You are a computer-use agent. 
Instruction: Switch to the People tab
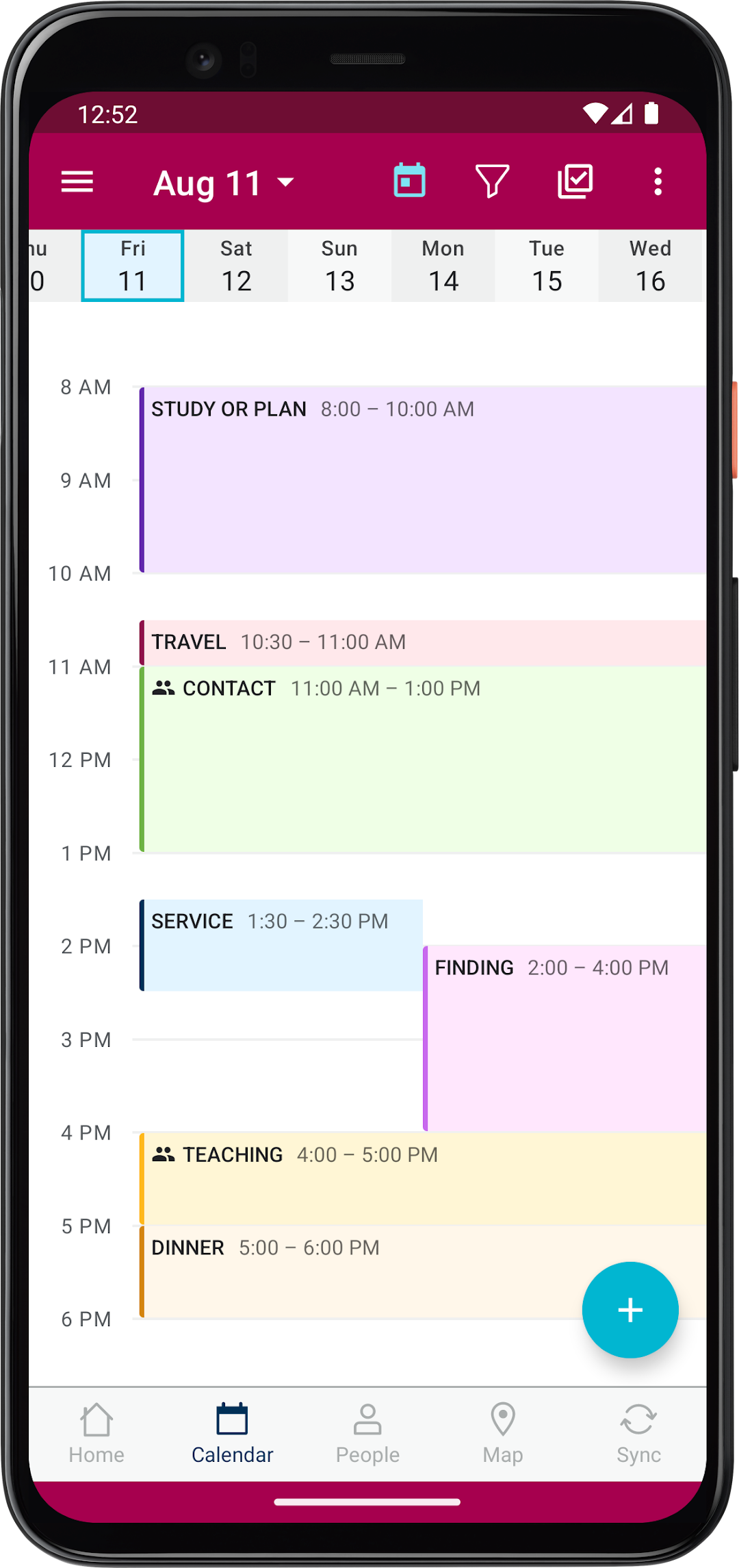(367, 1434)
